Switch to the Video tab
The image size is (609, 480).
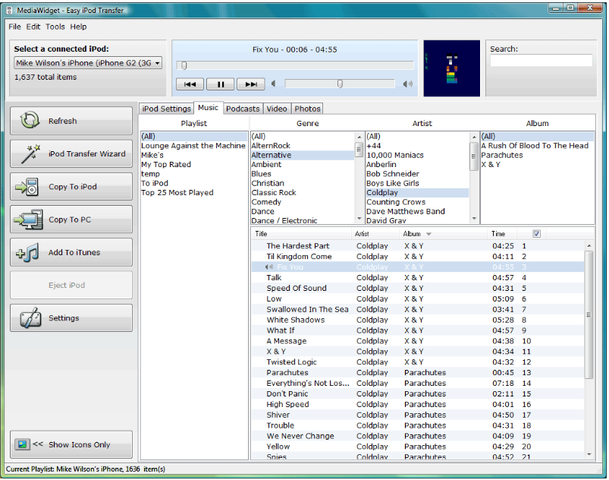click(277, 109)
